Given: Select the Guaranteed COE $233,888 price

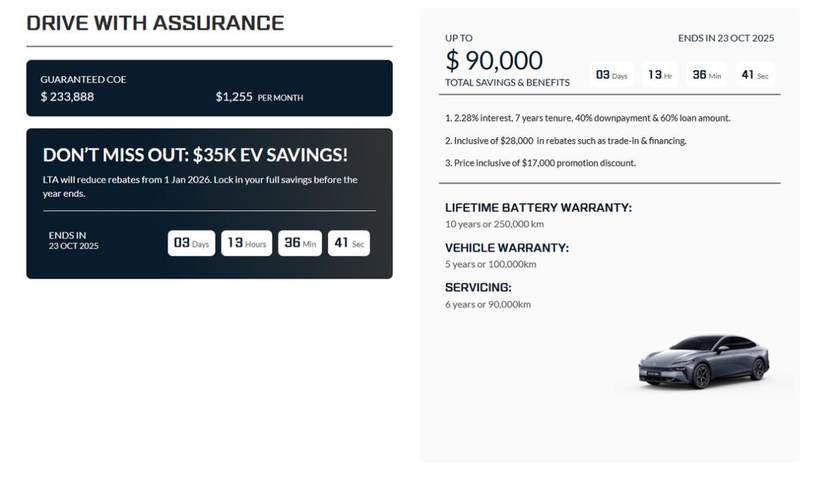Looking at the screenshot, I should (x=67, y=96).
